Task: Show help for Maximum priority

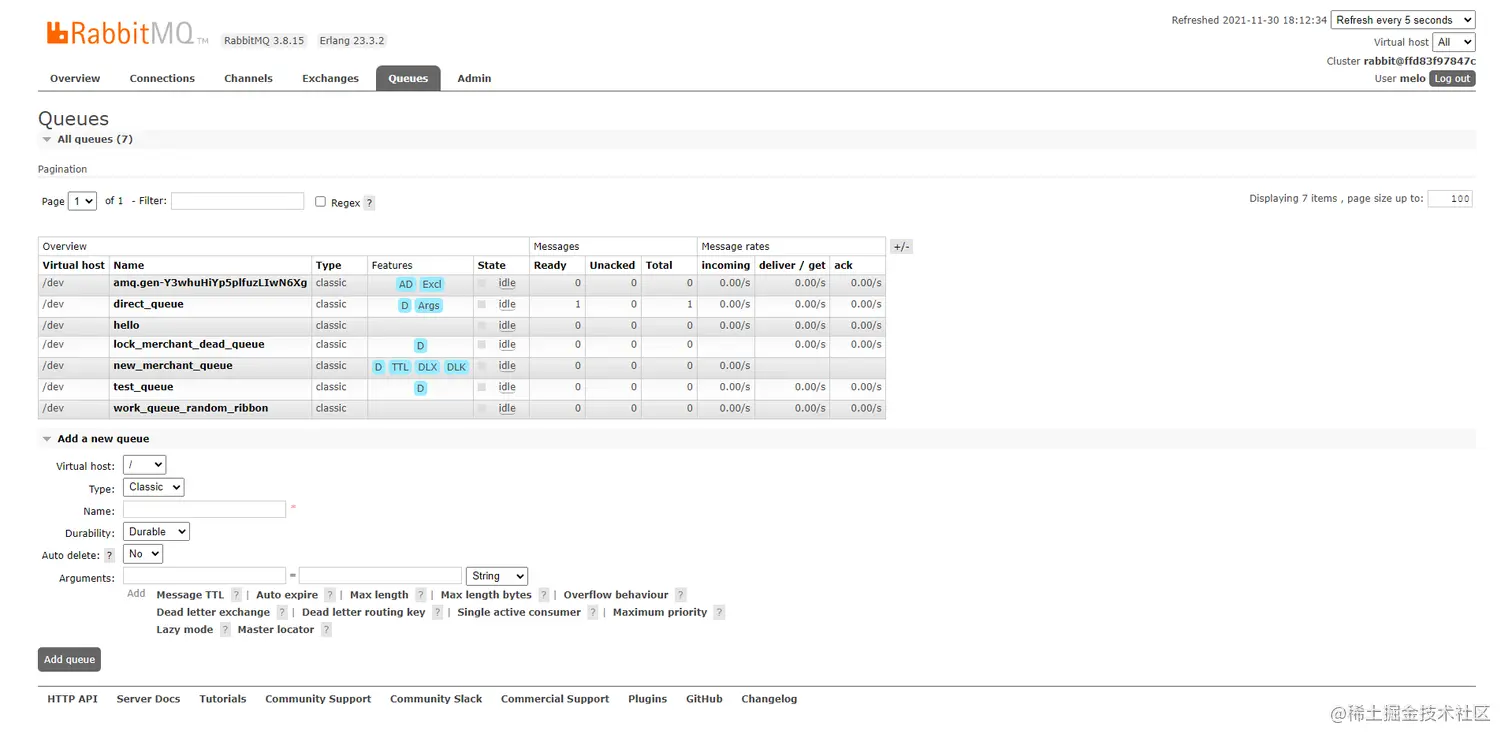Action: 719,613
